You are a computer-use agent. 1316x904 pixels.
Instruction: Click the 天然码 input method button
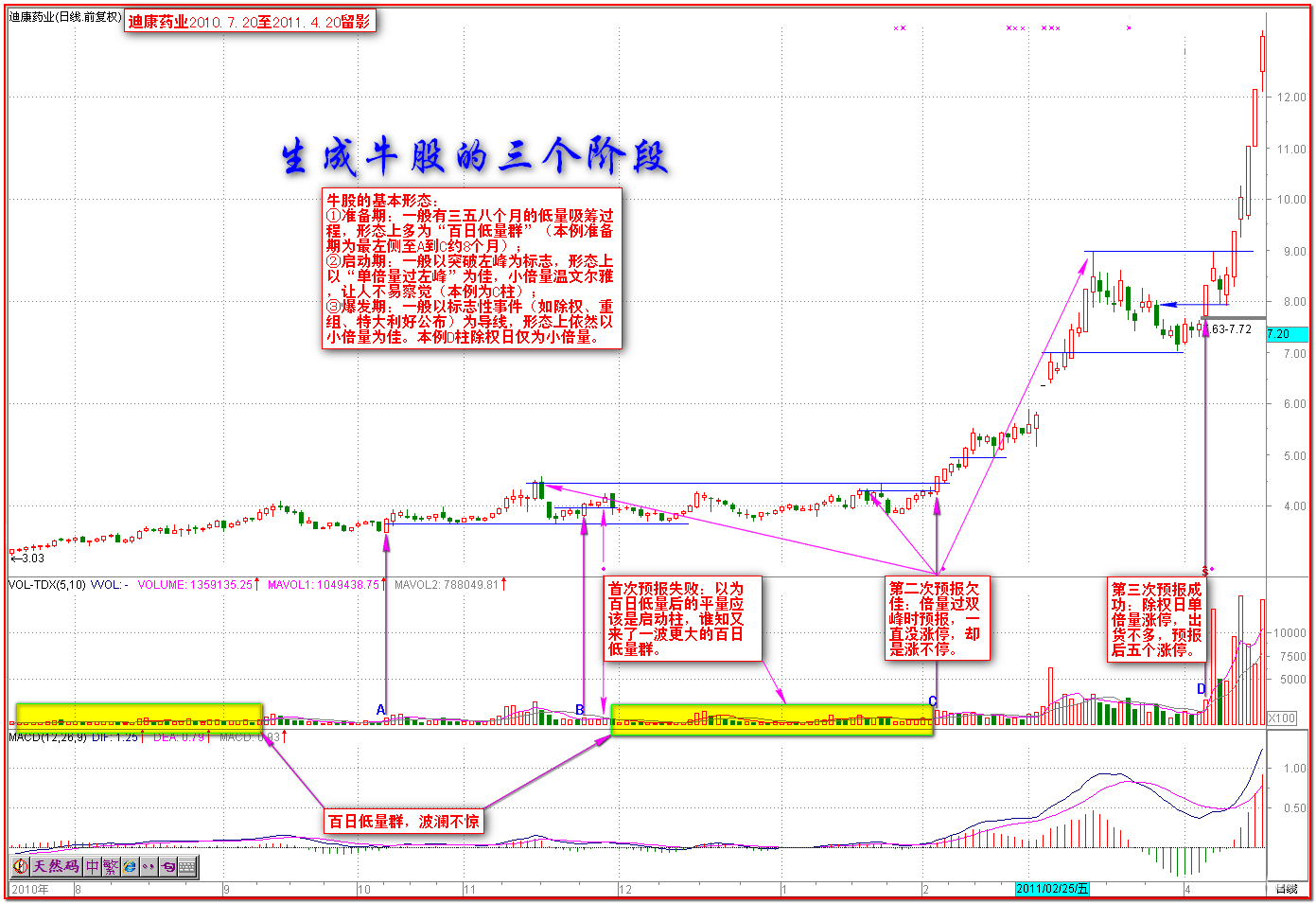[x=56, y=866]
